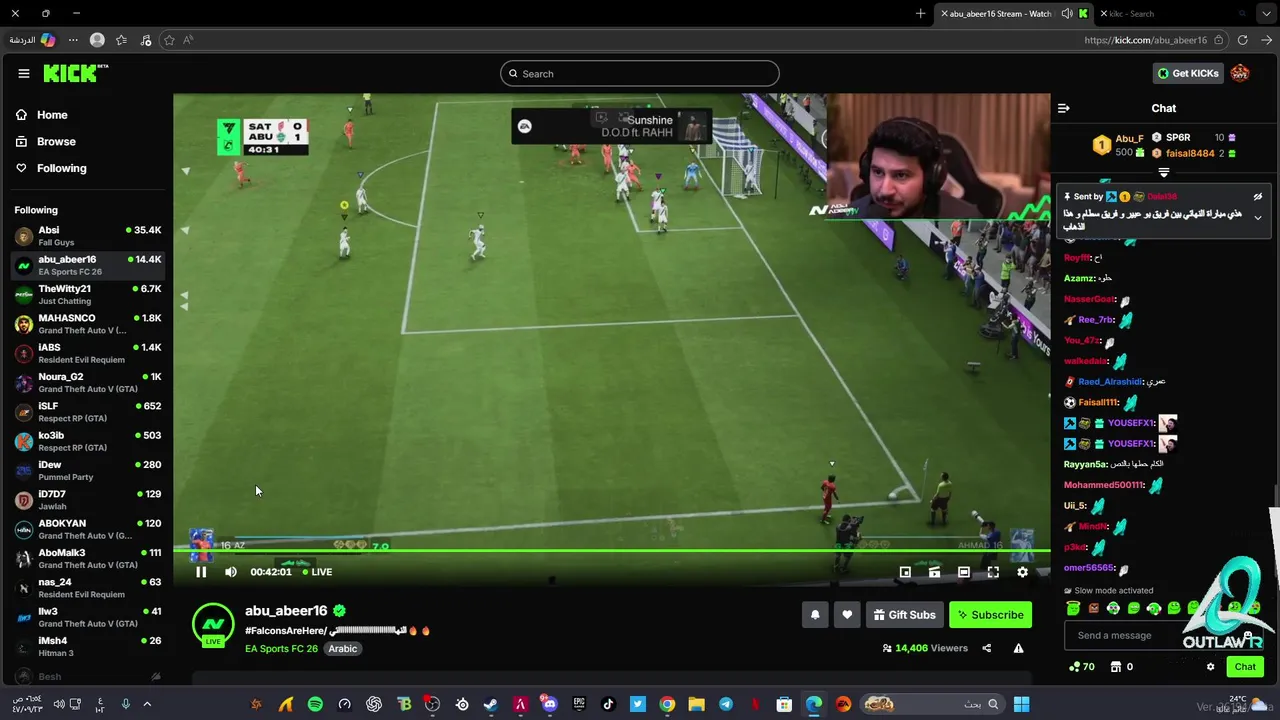Add page to favorites star
Viewport: 1280px width, 720px height.
click(169, 40)
